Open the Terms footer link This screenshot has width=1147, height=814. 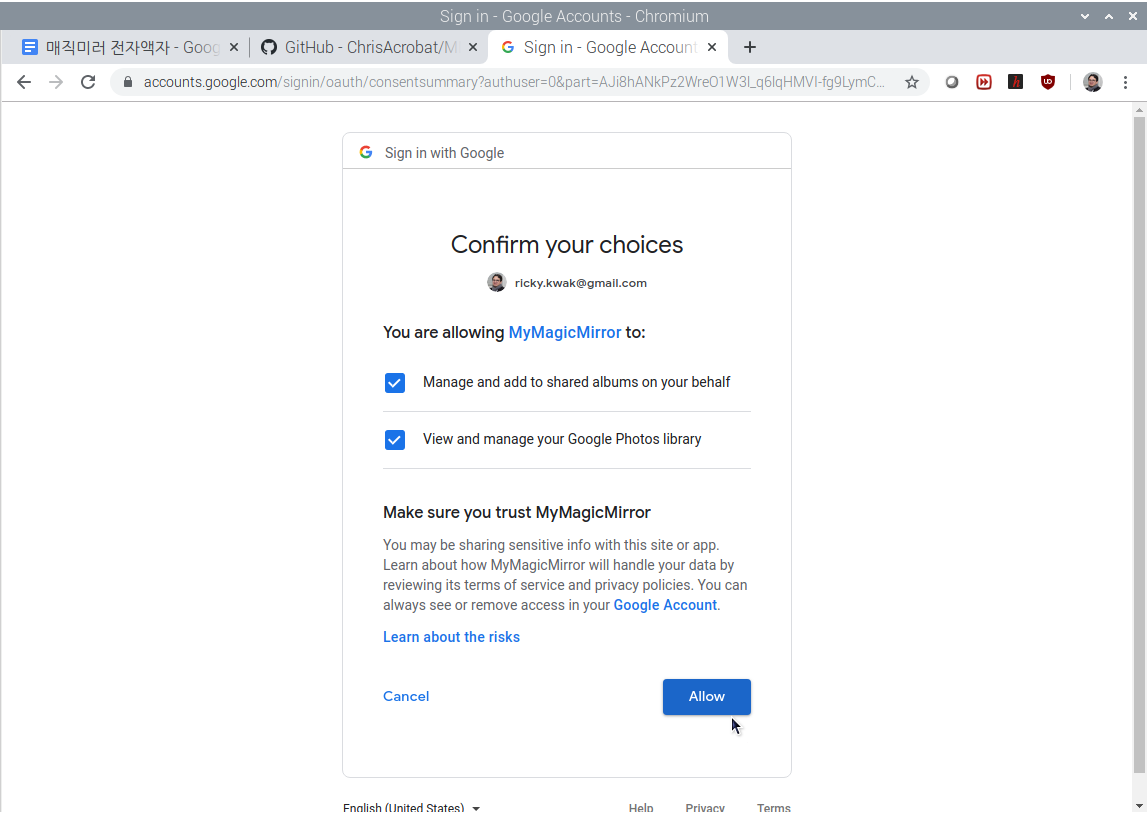[774, 807]
